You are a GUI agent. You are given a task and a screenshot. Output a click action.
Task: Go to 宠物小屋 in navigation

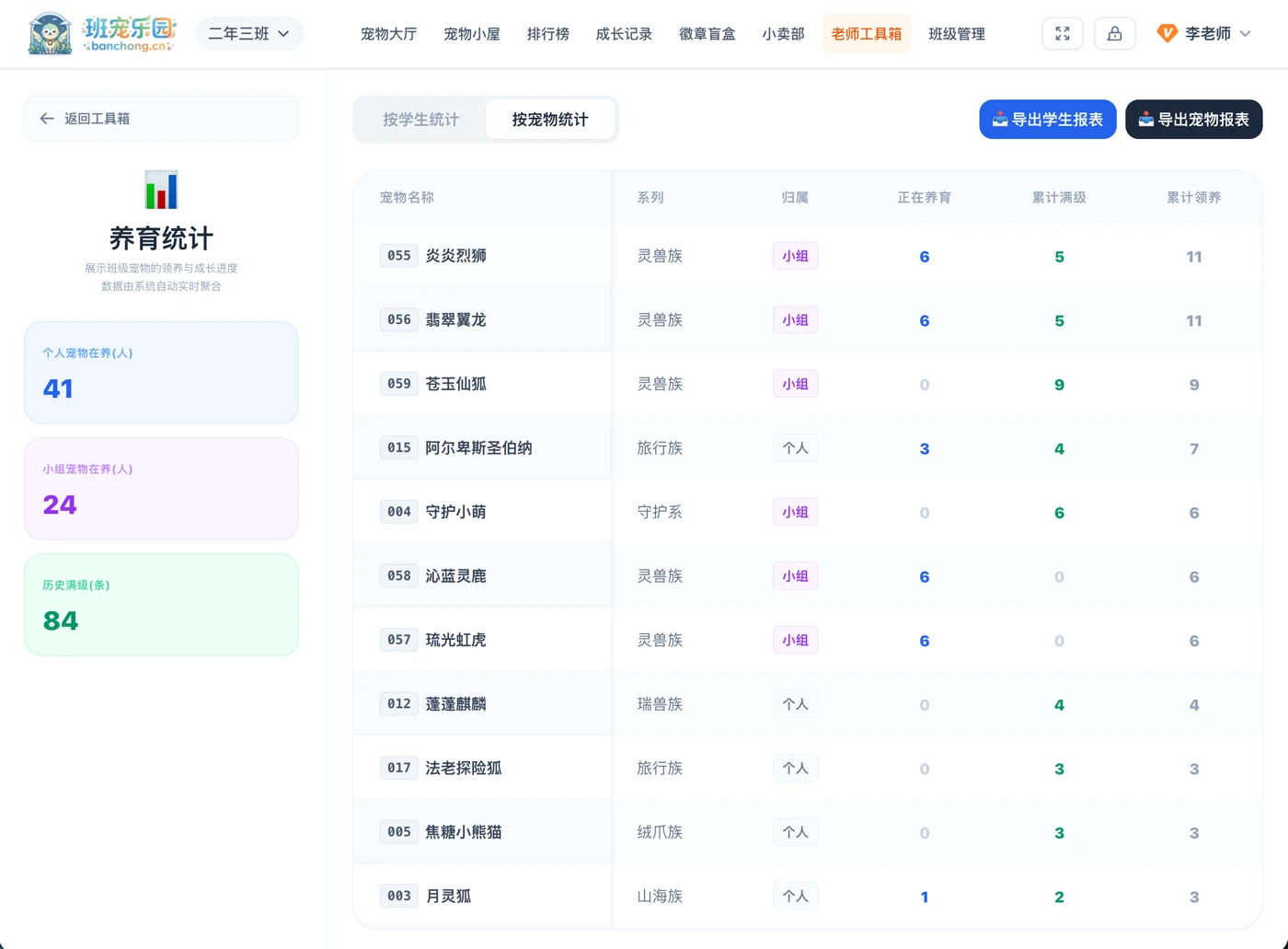[x=472, y=34]
